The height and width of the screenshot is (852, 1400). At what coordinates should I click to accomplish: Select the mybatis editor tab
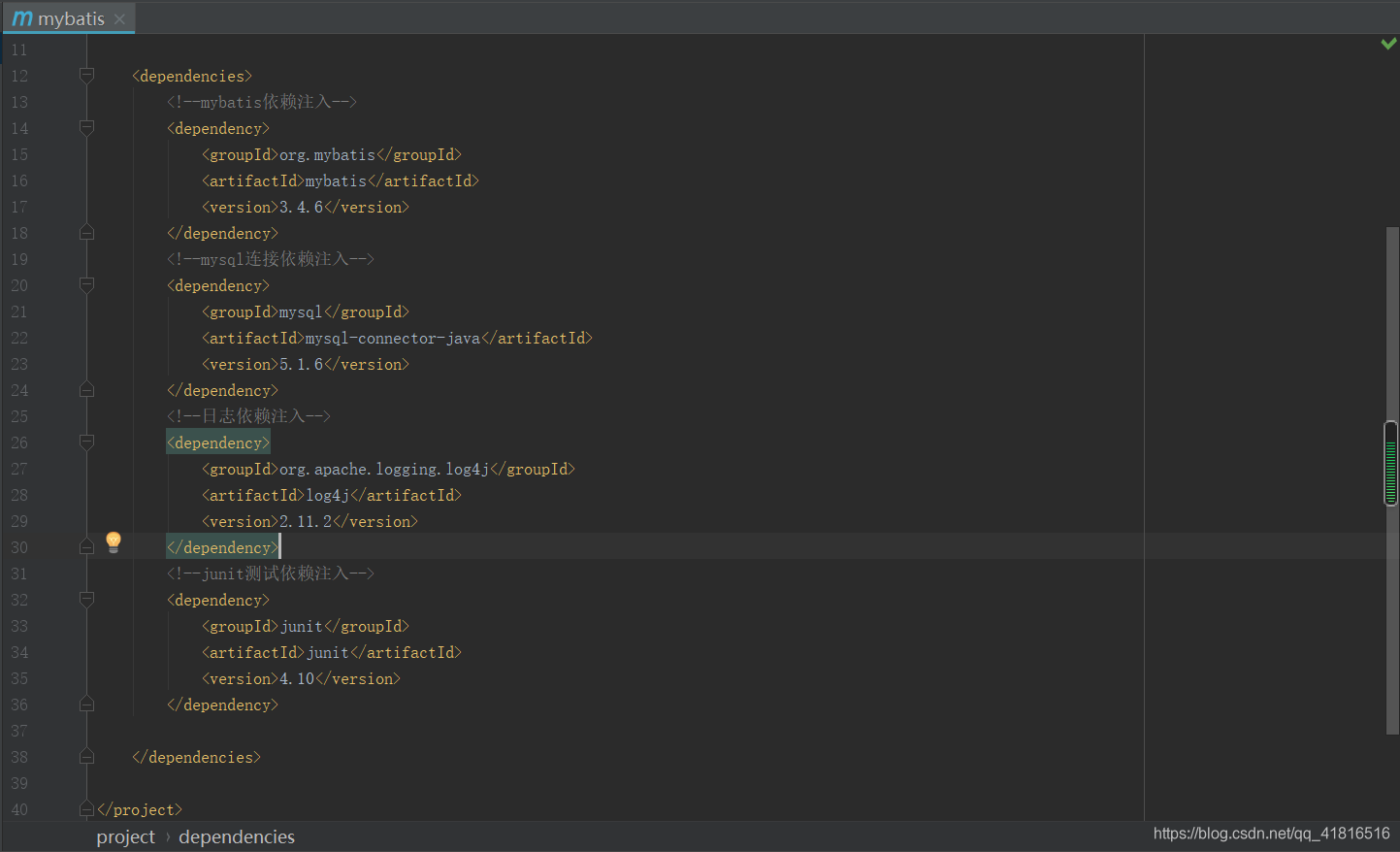tap(69, 18)
